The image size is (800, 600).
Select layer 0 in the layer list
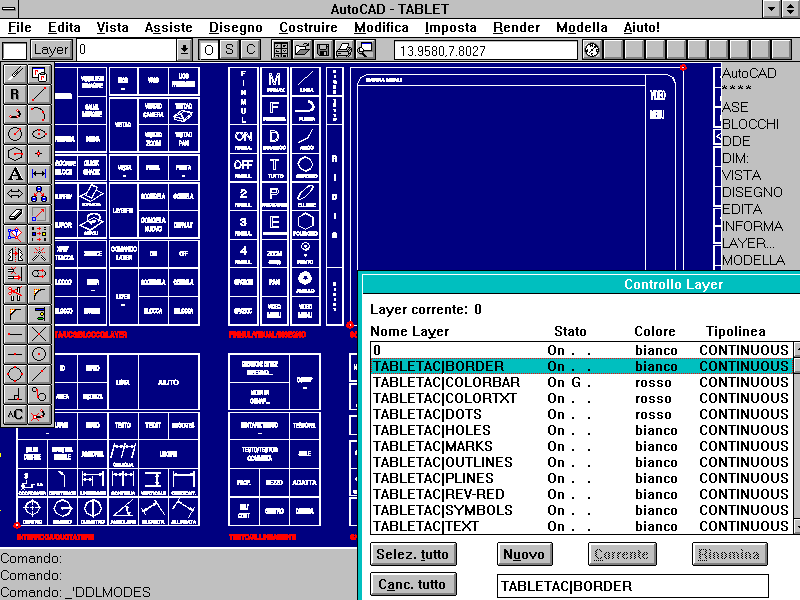point(581,351)
